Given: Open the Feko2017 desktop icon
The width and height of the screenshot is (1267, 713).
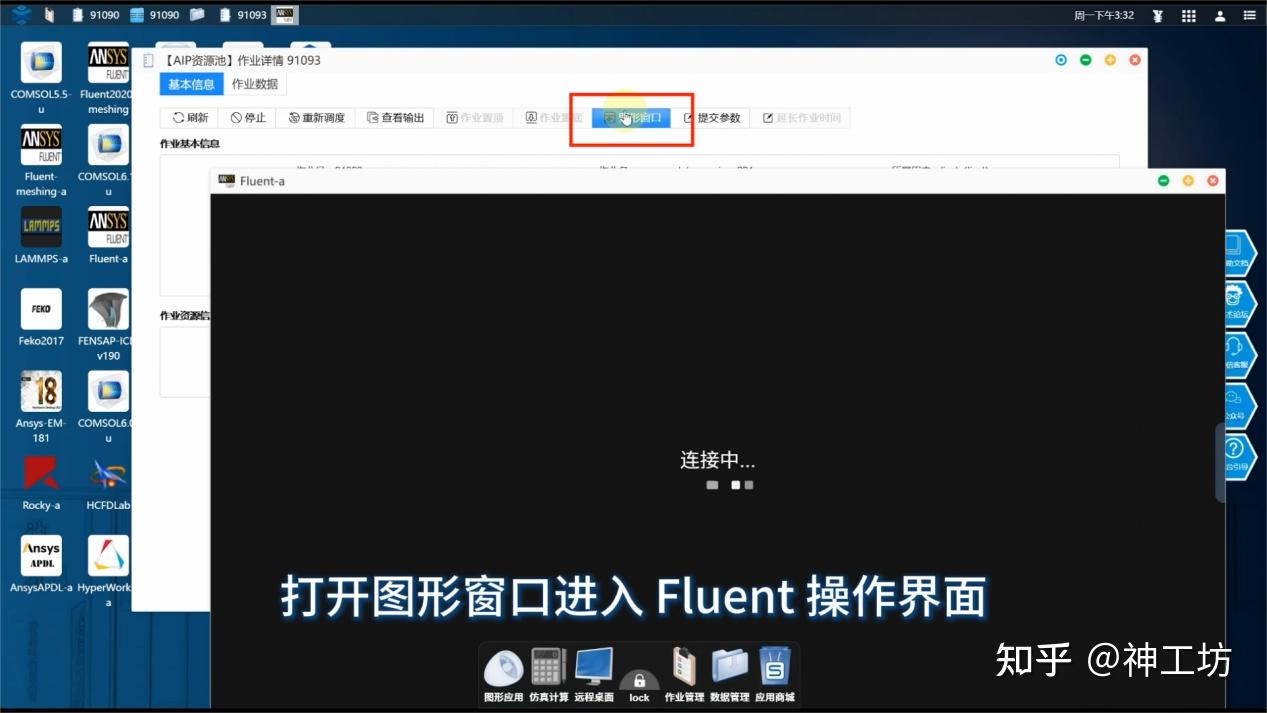Looking at the screenshot, I should [41, 318].
